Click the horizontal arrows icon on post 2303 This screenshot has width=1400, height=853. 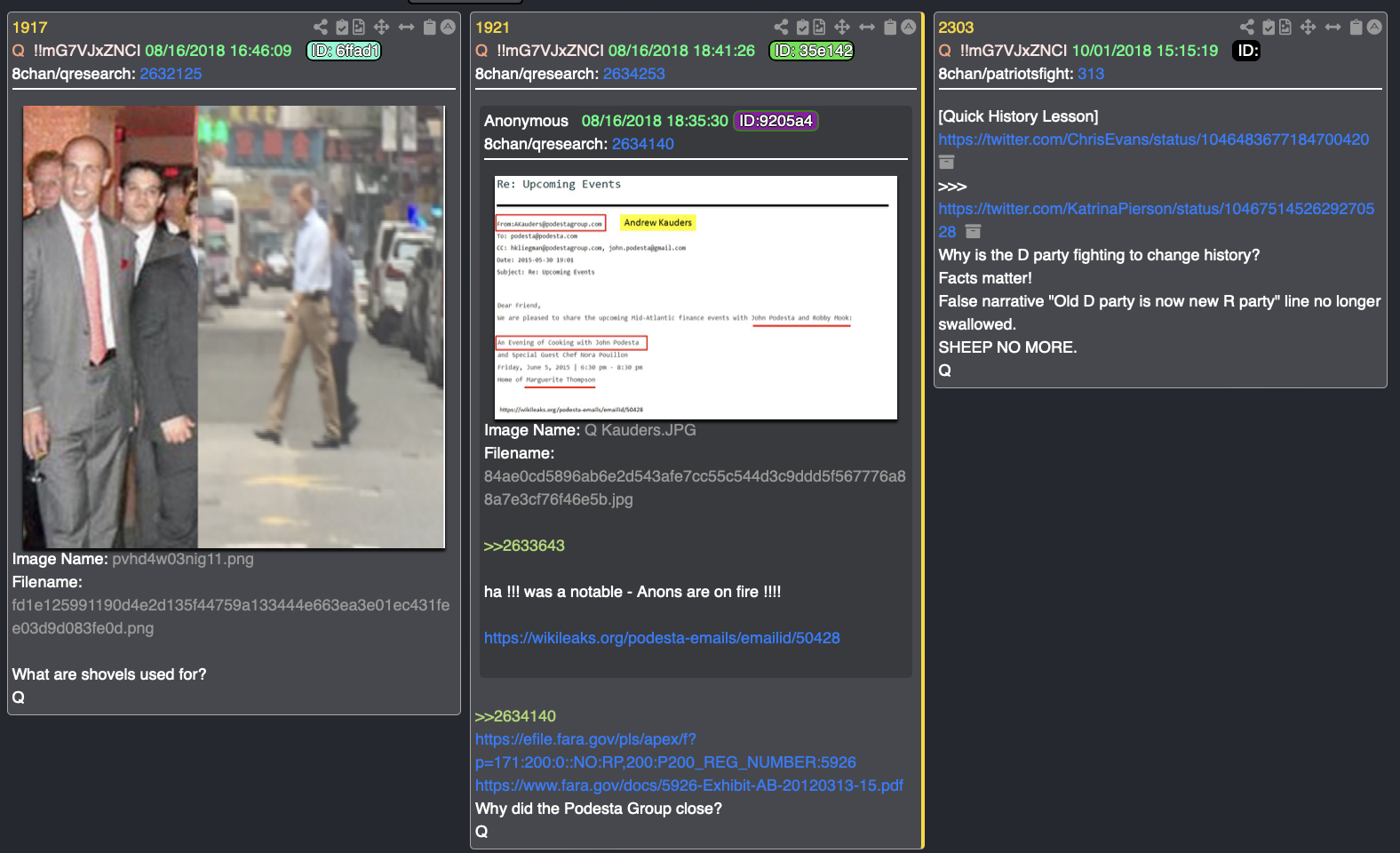1333,28
